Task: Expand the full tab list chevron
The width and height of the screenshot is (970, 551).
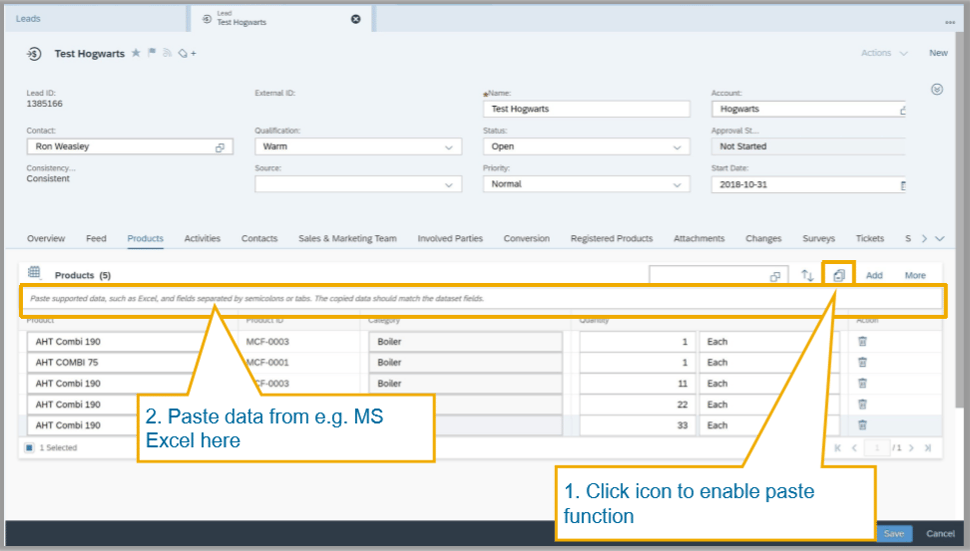Action: click(940, 239)
